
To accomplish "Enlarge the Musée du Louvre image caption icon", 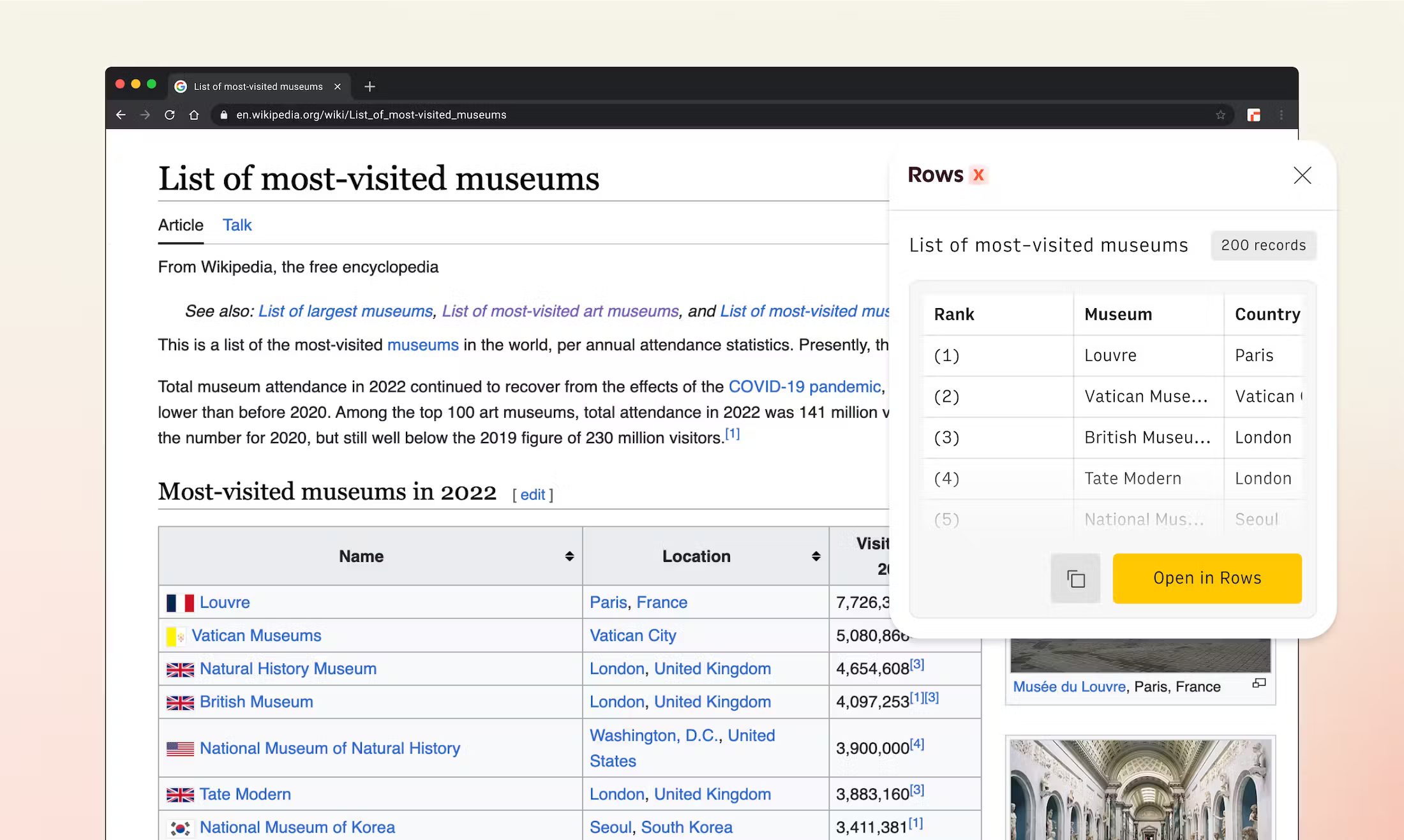I will 1258,684.
